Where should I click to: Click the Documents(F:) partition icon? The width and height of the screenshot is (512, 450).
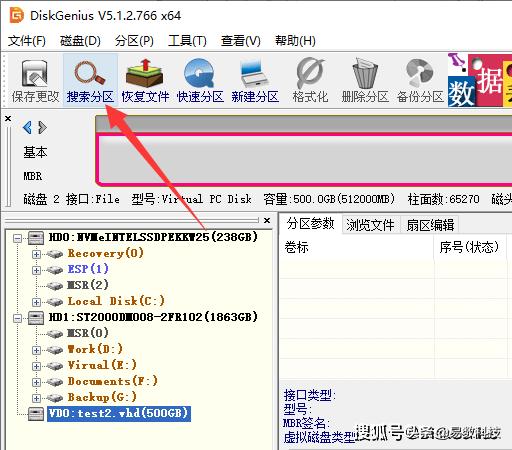coord(55,382)
